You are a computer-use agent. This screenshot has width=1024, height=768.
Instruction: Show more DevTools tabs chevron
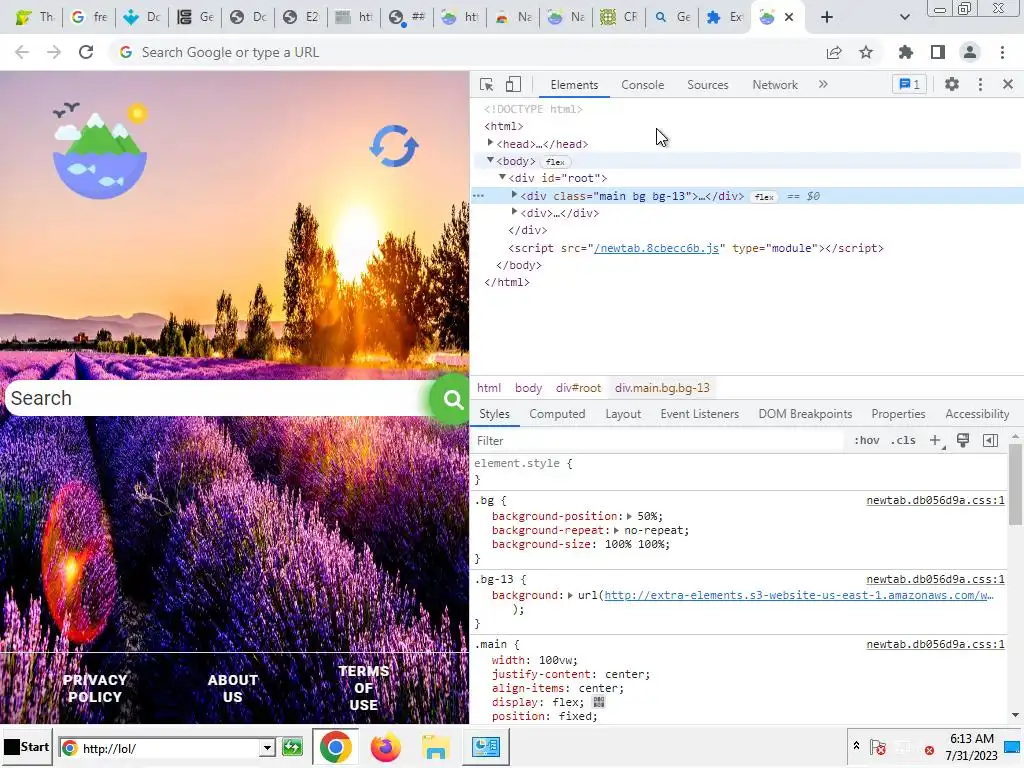click(x=823, y=84)
